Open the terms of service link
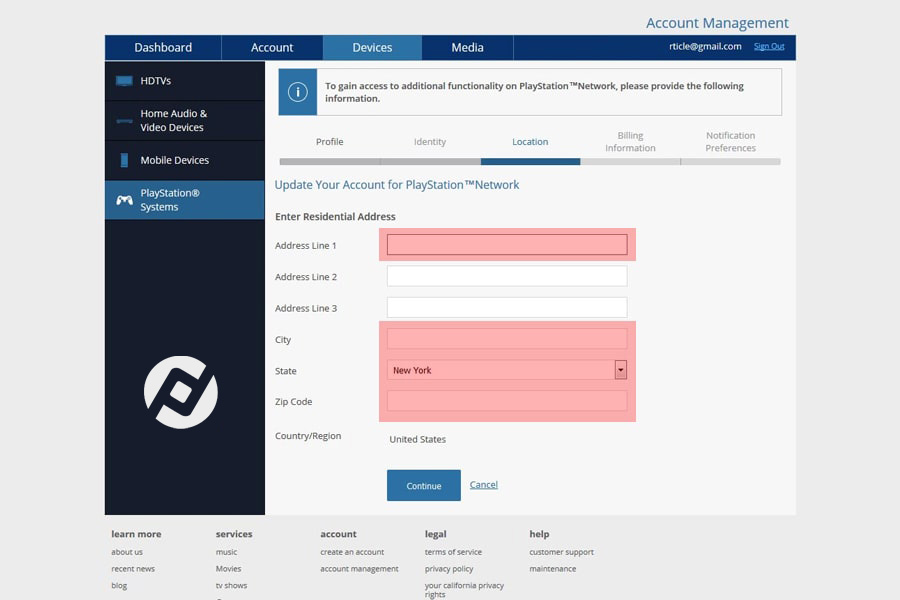This screenshot has width=900, height=600. click(x=453, y=552)
